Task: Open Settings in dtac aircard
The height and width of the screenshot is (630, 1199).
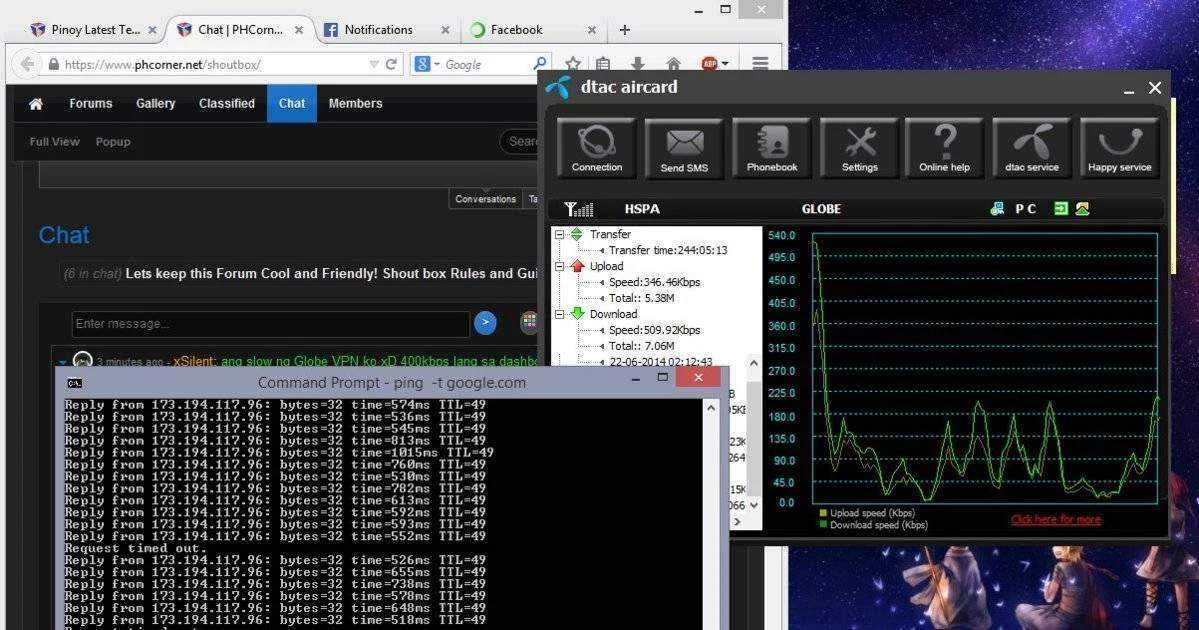Action: pyautogui.click(x=859, y=148)
